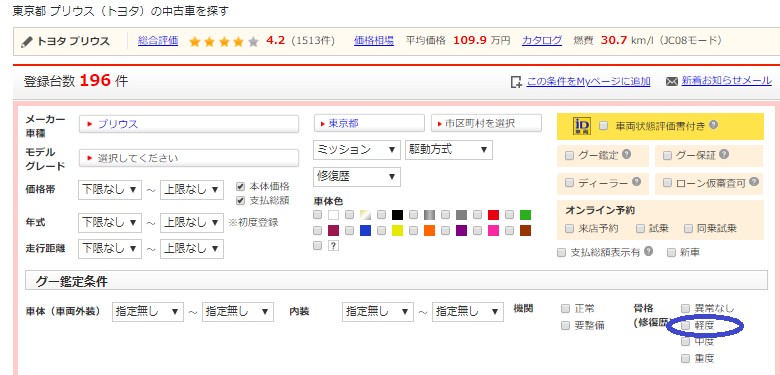Open help icon next to 支払総額表示有
This screenshot has height=375, width=780.
pyautogui.click(x=648, y=252)
